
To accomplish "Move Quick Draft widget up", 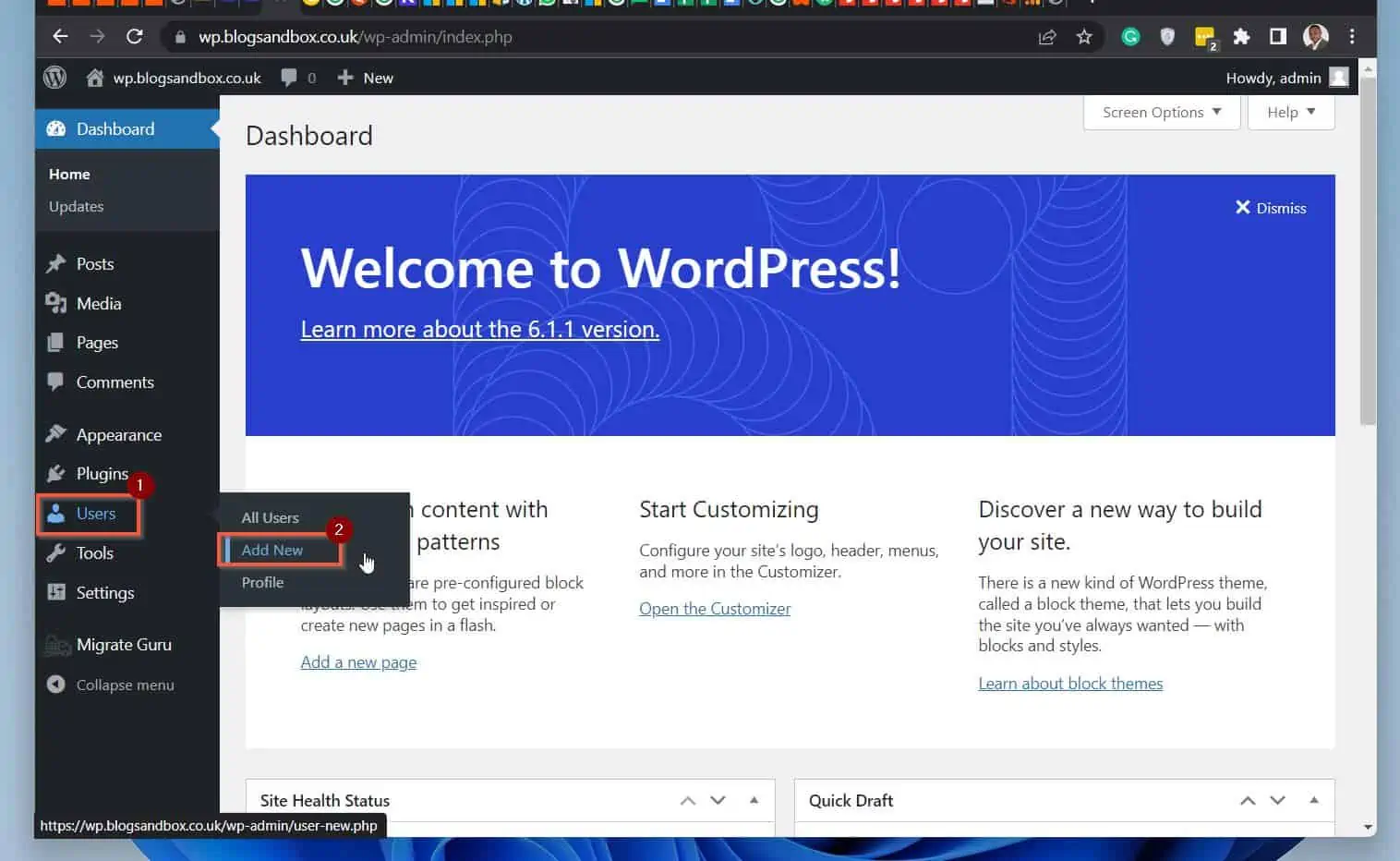I will click(x=1248, y=800).
